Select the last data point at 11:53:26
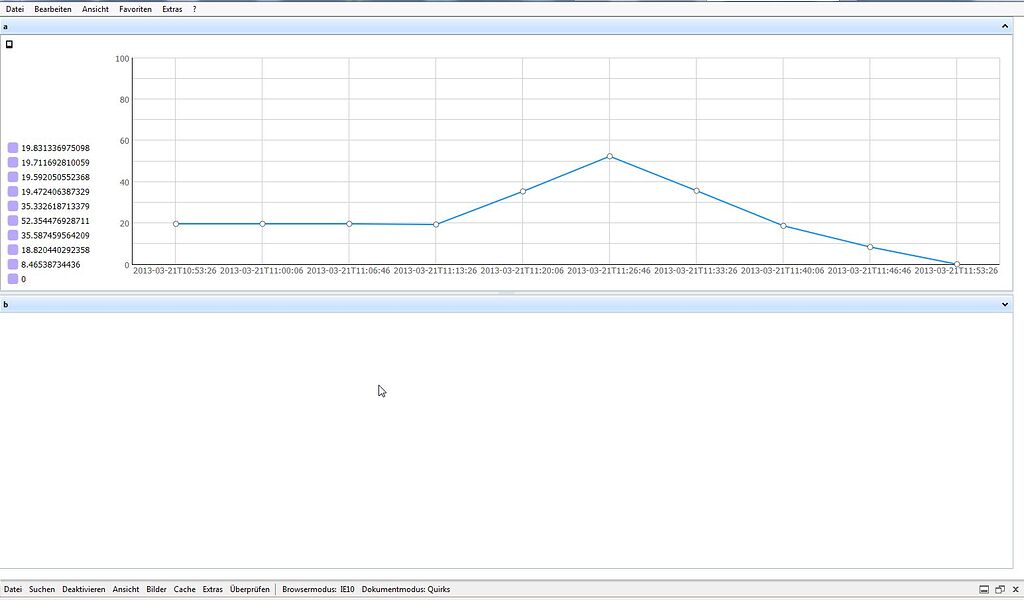1024x600 pixels. [957, 264]
